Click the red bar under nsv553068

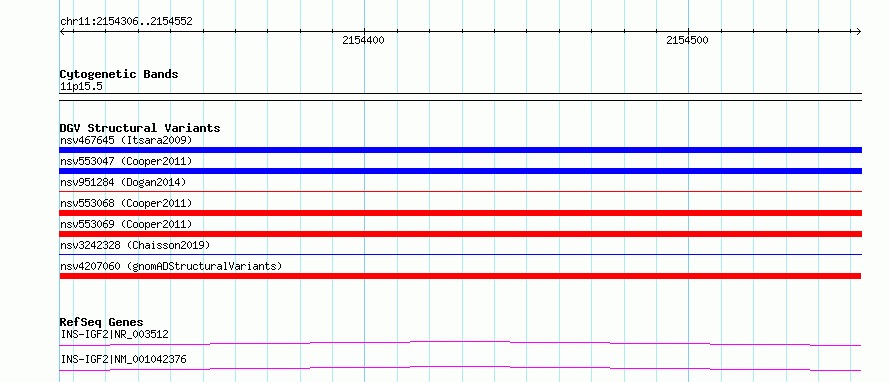(460, 213)
